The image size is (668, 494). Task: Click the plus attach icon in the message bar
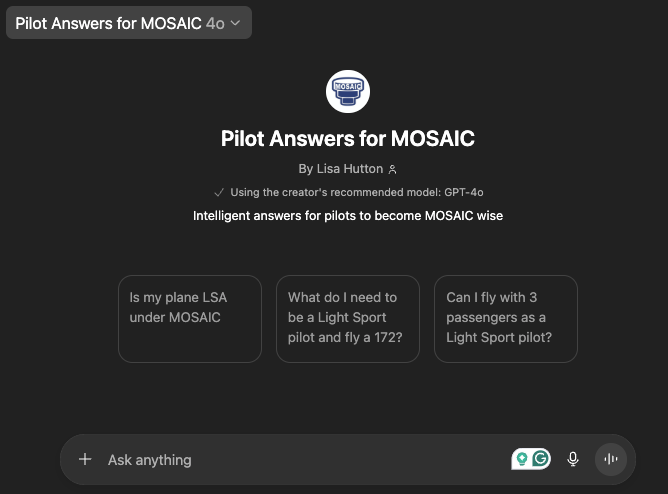[85, 459]
